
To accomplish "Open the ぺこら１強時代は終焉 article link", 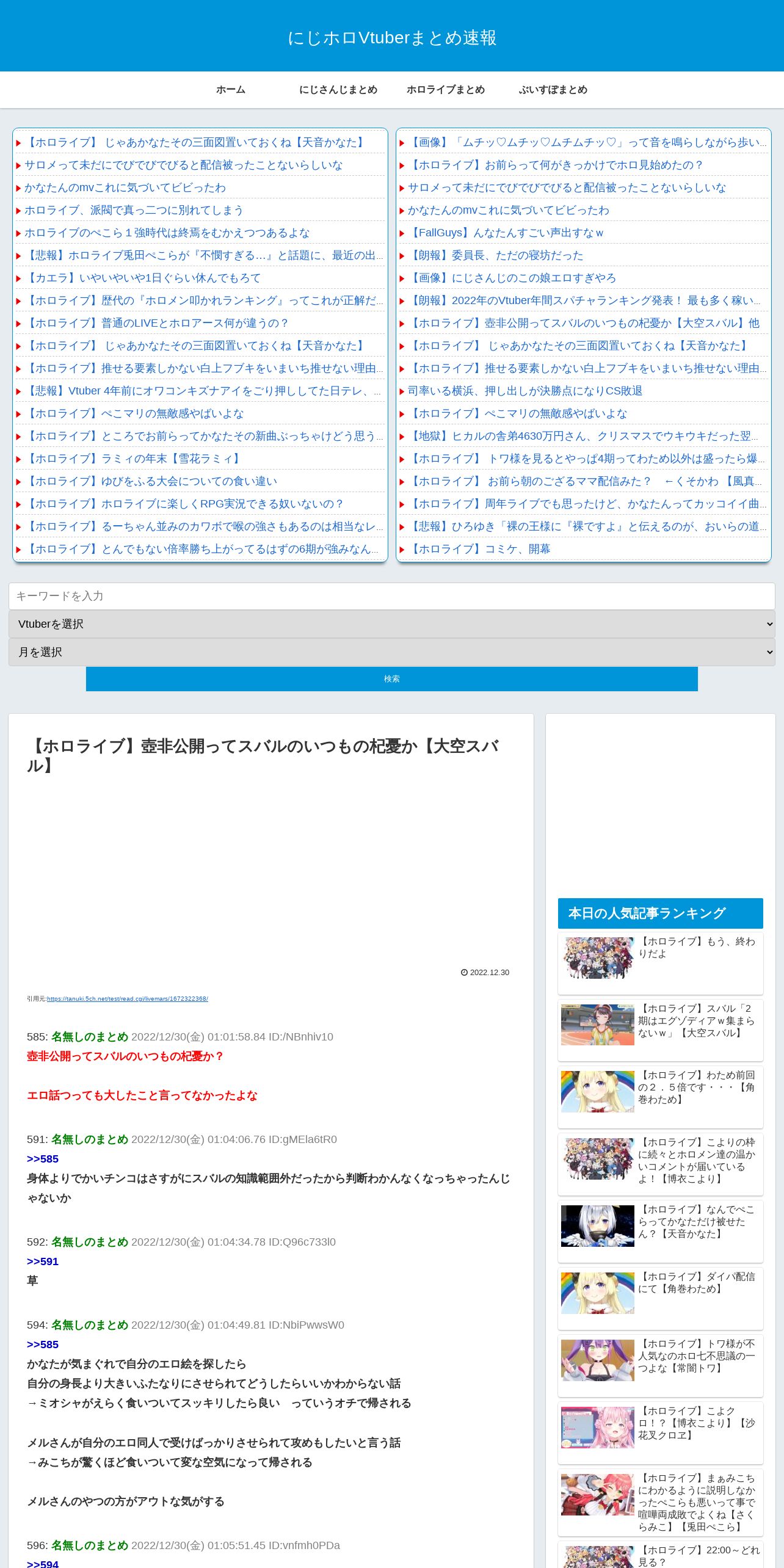I will point(167,233).
